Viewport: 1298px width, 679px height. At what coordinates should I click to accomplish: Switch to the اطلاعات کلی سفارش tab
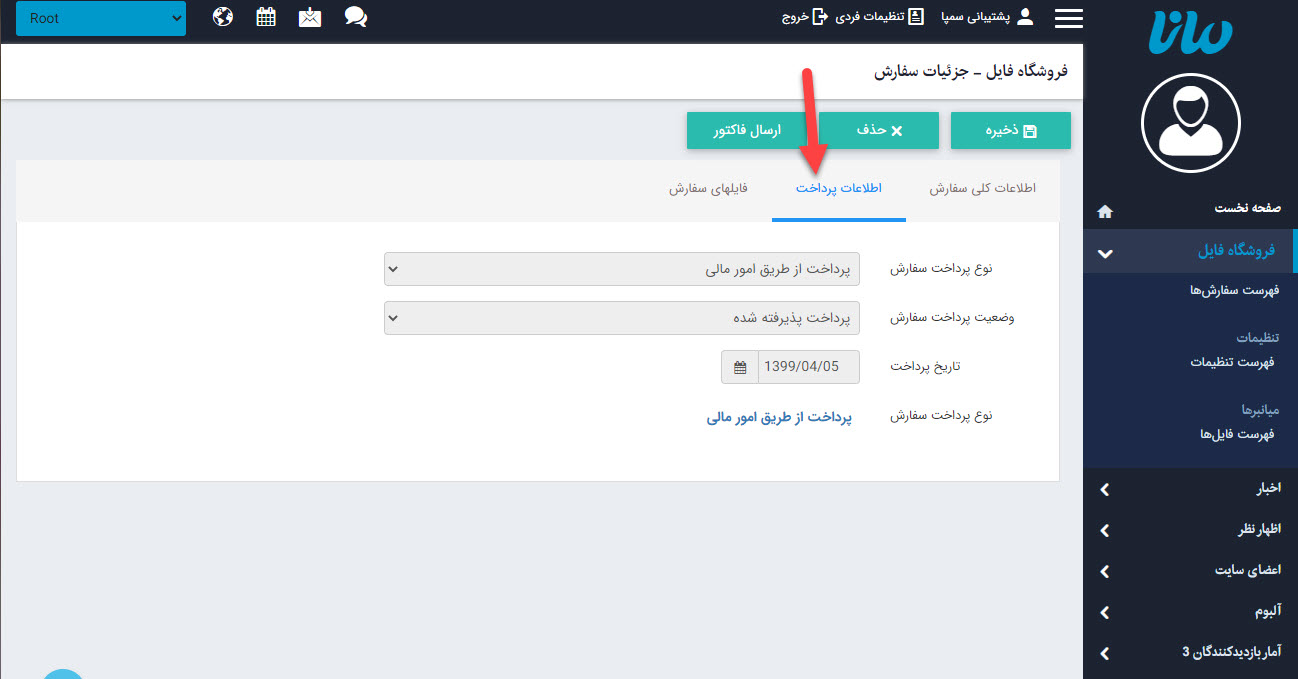pos(981,188)
